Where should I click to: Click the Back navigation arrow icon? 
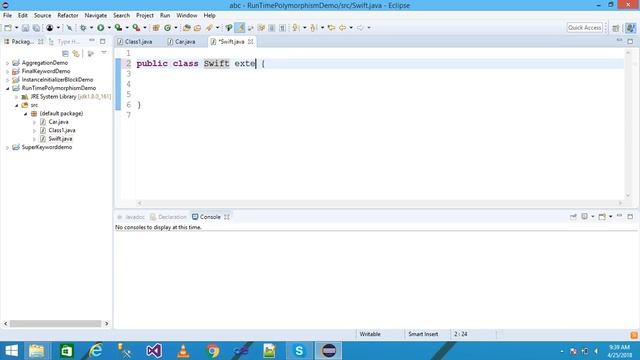click(x=342, y=28)
